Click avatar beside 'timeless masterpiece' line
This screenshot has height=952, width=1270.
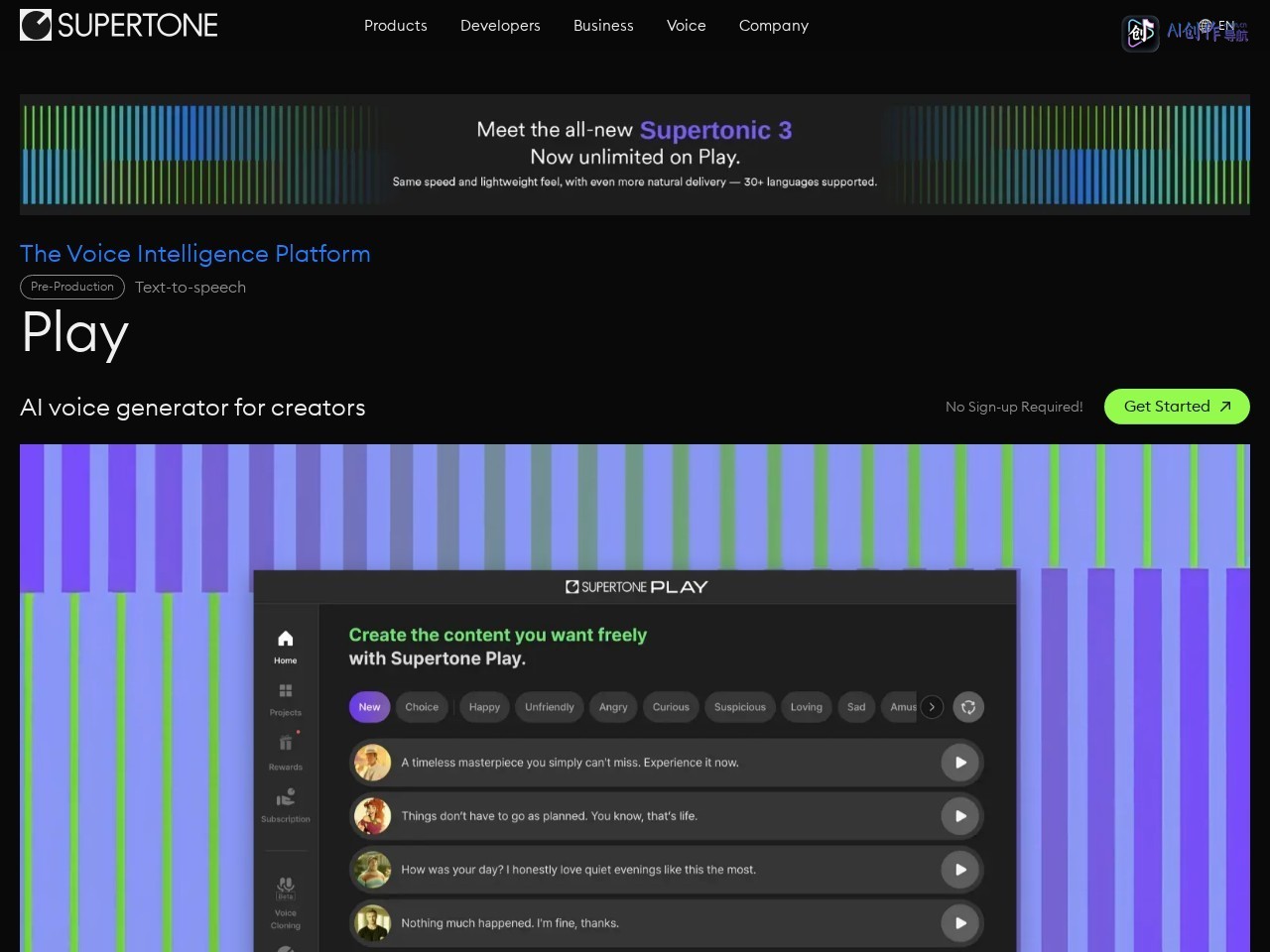(373, 763)
